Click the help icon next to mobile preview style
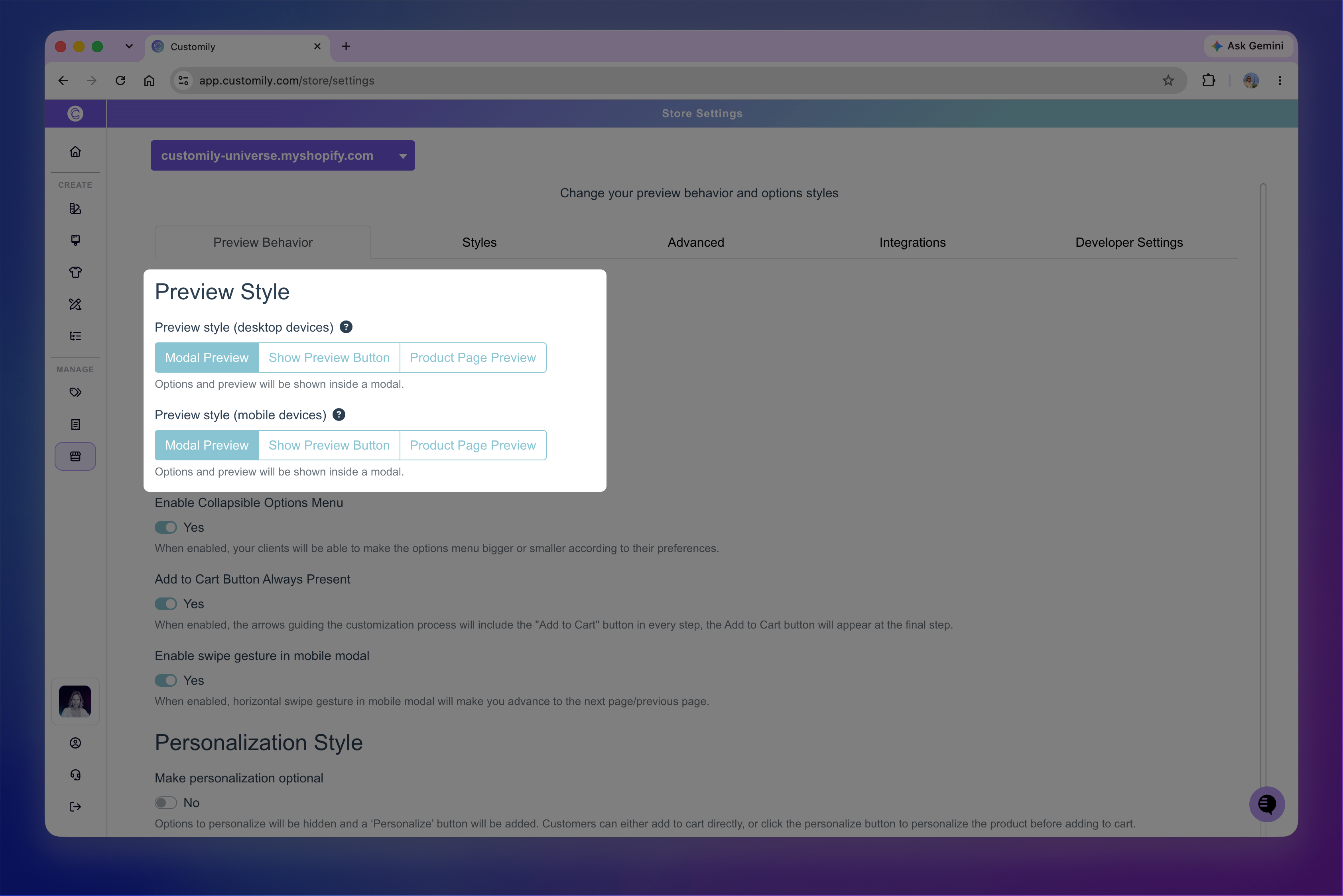 [x=339, y=415]
